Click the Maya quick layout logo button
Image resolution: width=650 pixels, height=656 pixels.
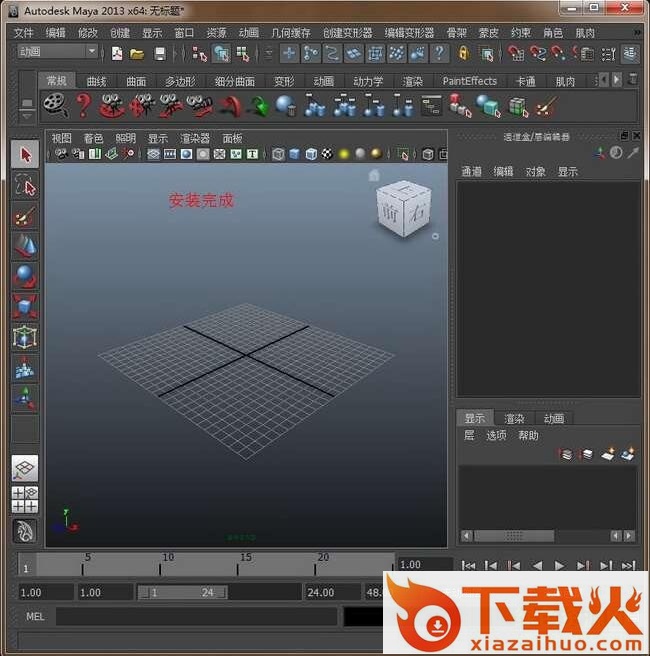25,531
